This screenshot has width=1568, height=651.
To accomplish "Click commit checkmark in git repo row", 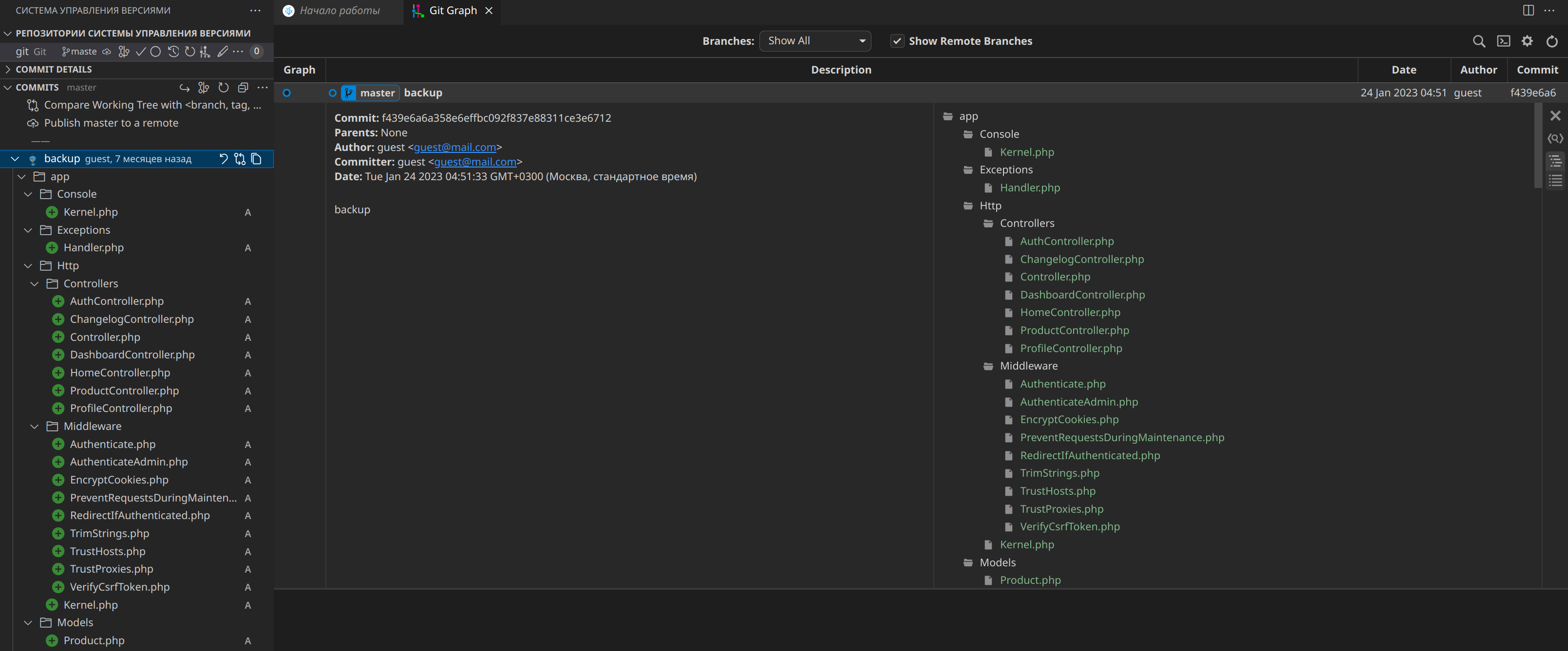I will coord(141,52).
